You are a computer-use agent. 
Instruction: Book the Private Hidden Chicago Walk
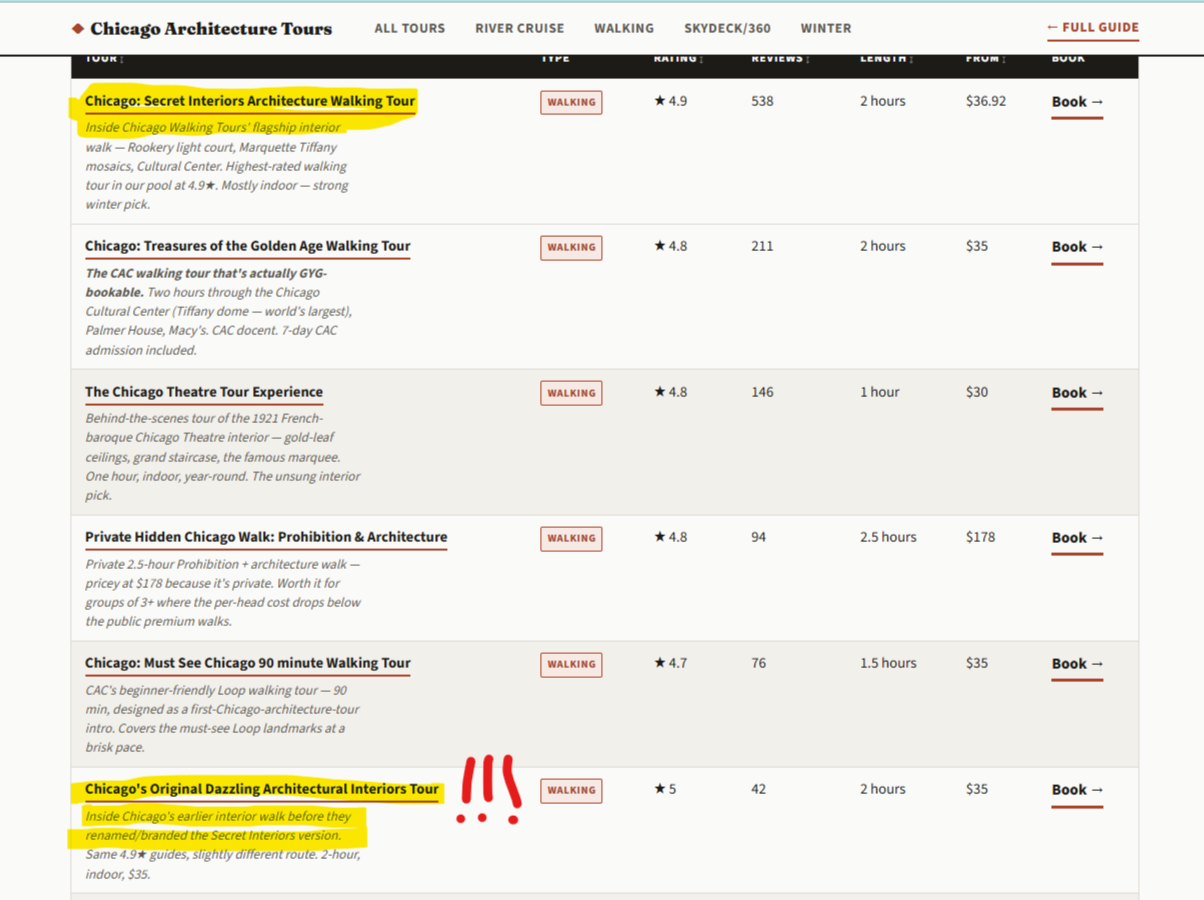1077,538
